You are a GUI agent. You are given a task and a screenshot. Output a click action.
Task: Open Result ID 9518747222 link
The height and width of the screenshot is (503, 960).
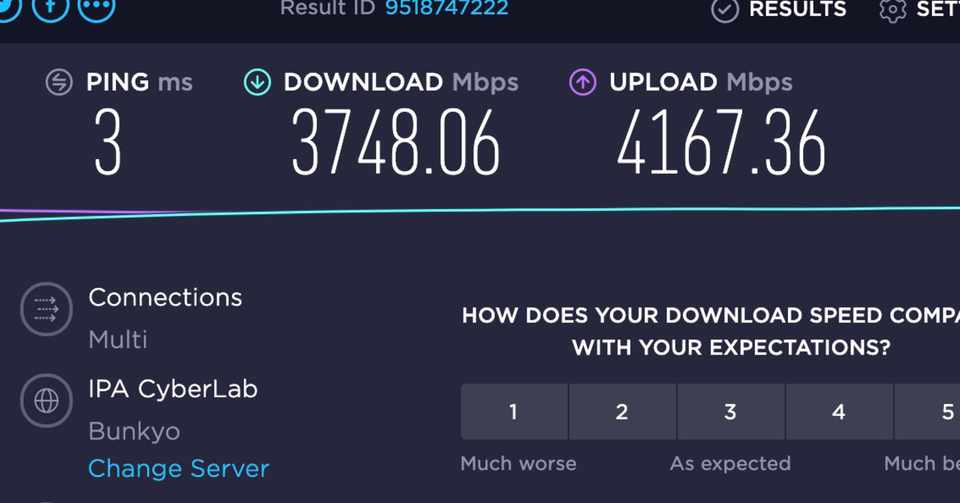(x=447, y=8)
